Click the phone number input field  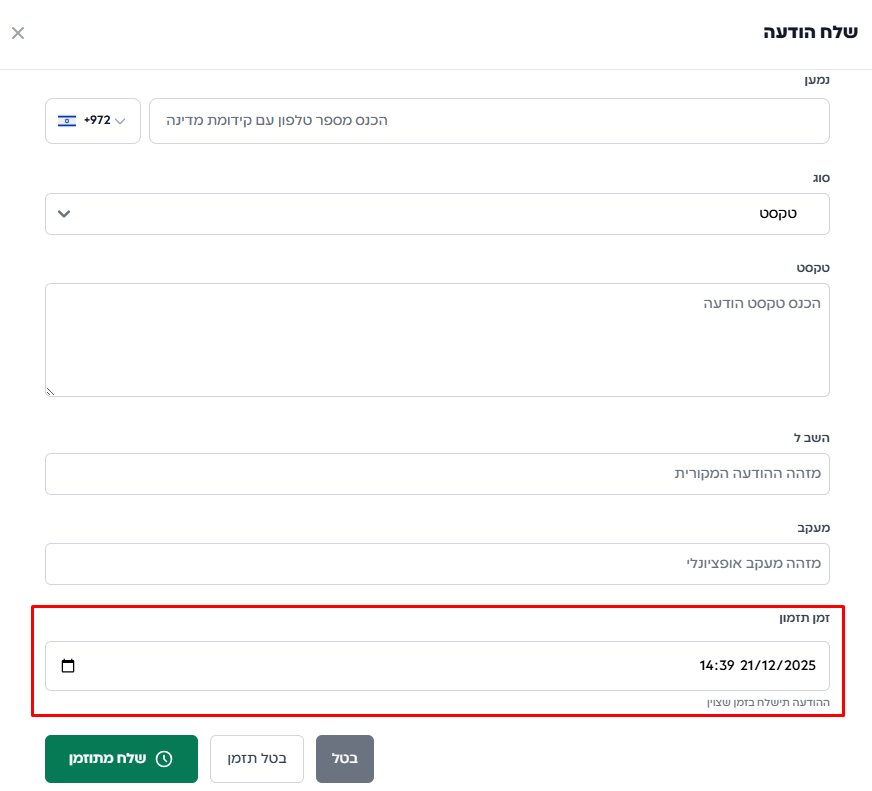click(x=488, y=121)
